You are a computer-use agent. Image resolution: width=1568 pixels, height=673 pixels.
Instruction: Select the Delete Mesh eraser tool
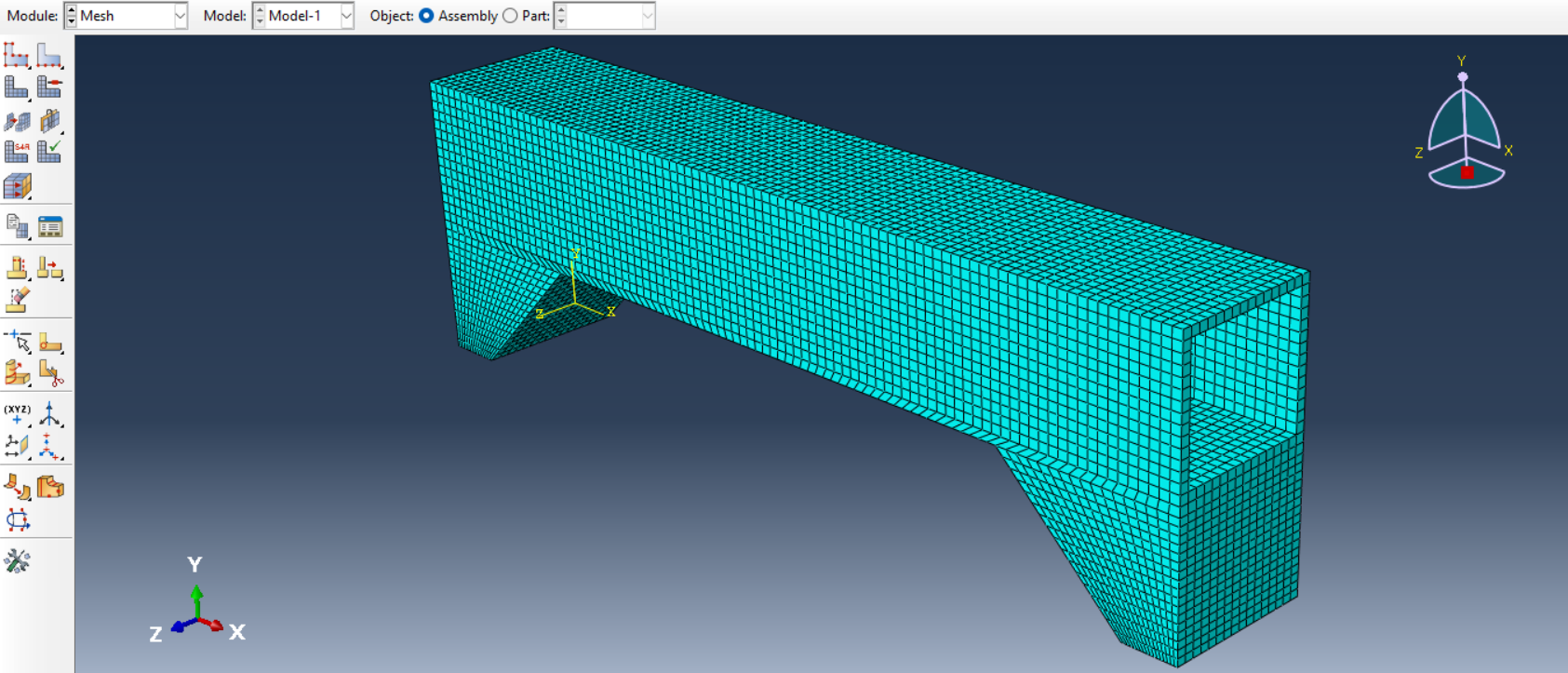[17, 300]
